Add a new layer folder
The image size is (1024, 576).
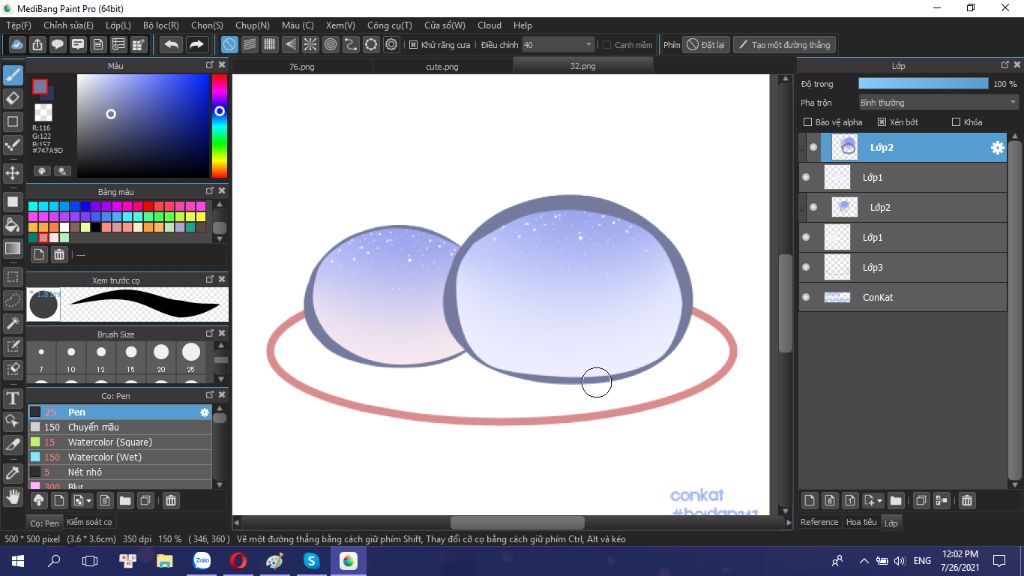tap(896, 500)
